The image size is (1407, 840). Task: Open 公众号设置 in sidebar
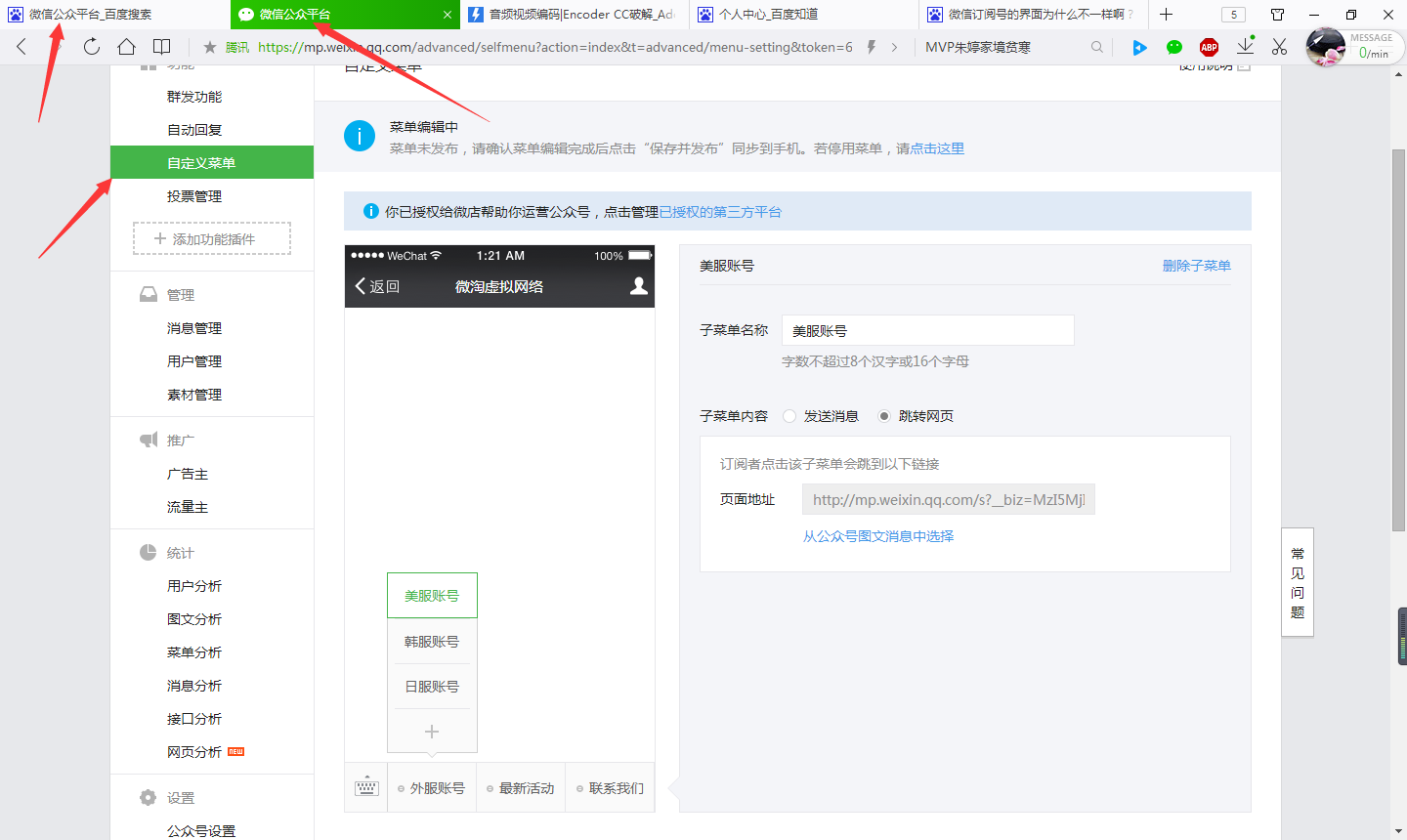point(201,831)
